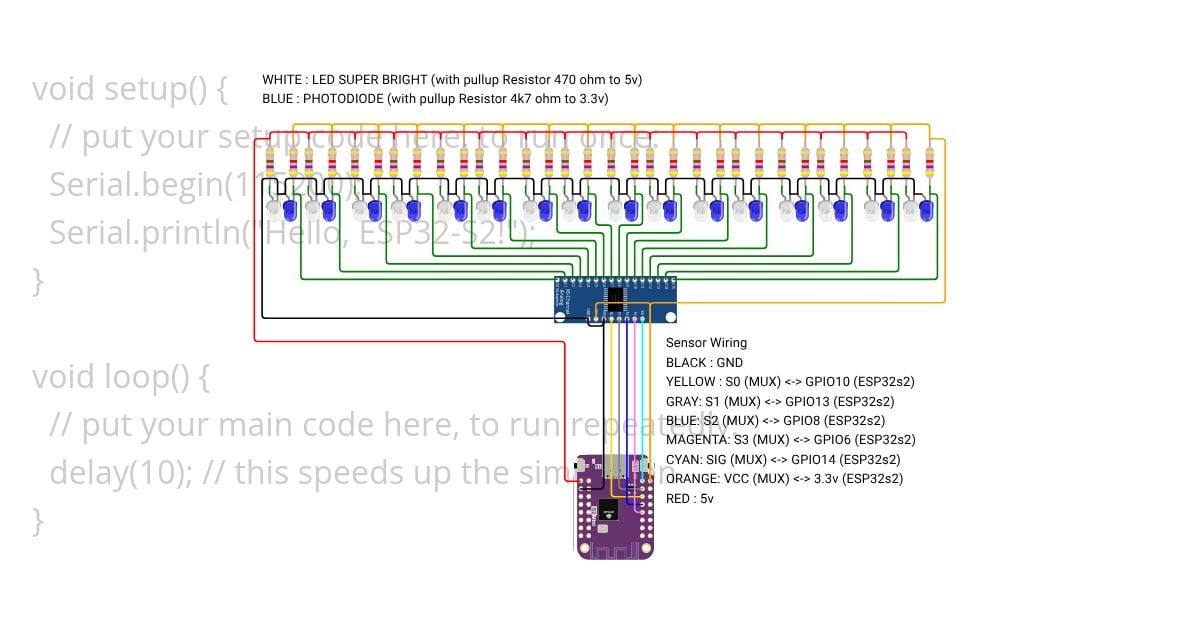Select the red 5v wire on far left

coord(255,250)
